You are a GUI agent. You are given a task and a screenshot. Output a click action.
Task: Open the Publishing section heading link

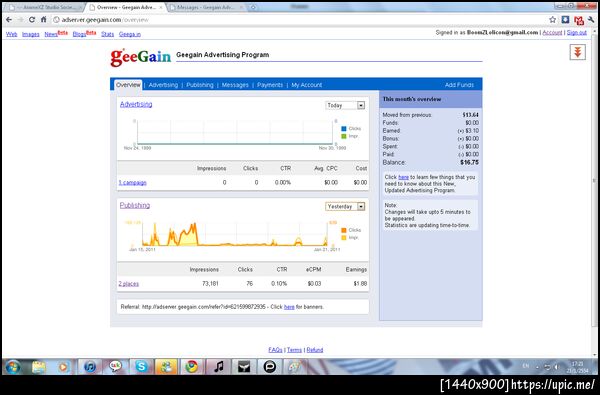(x=135, y=205)
